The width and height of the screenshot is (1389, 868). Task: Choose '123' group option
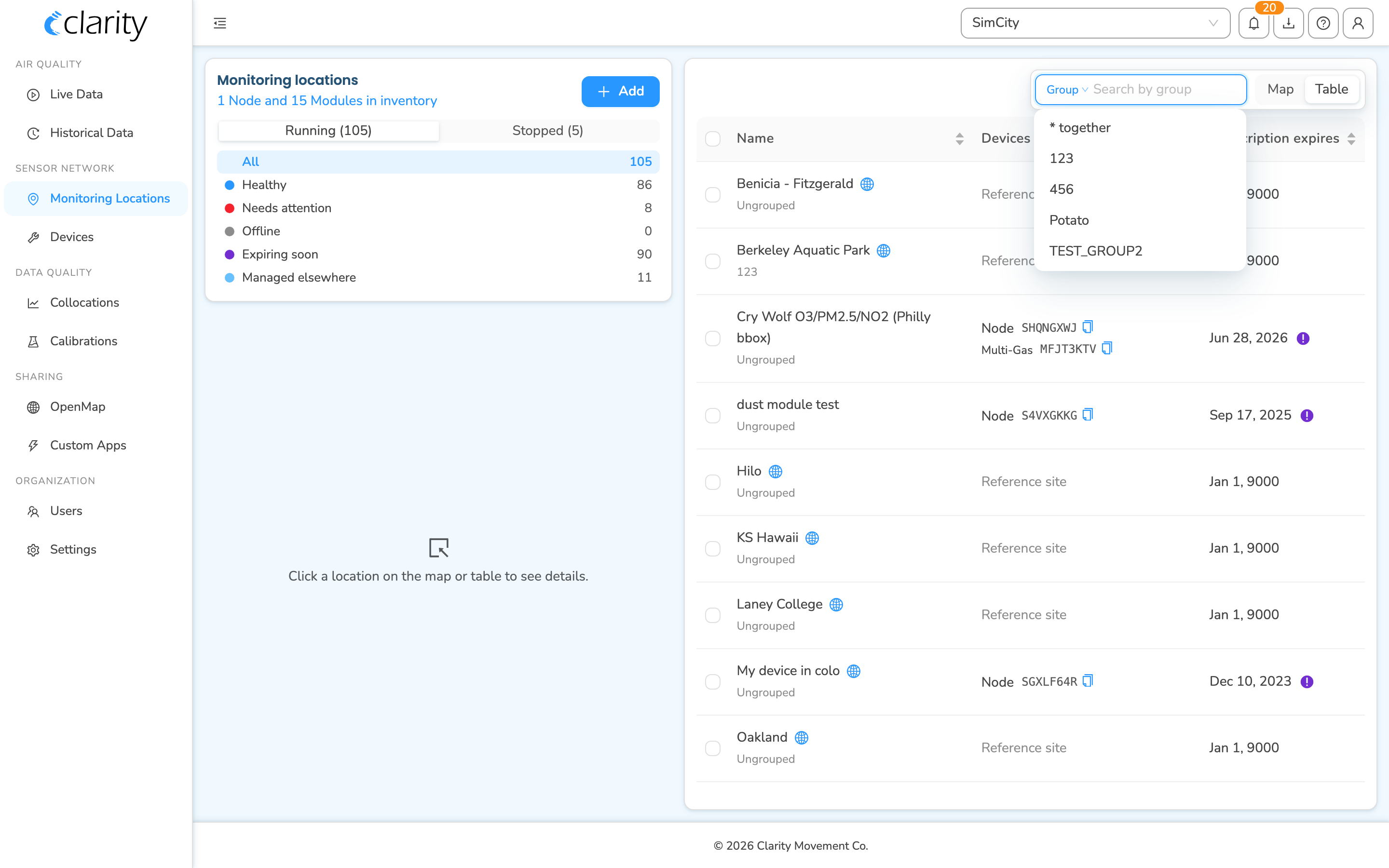1139,159
